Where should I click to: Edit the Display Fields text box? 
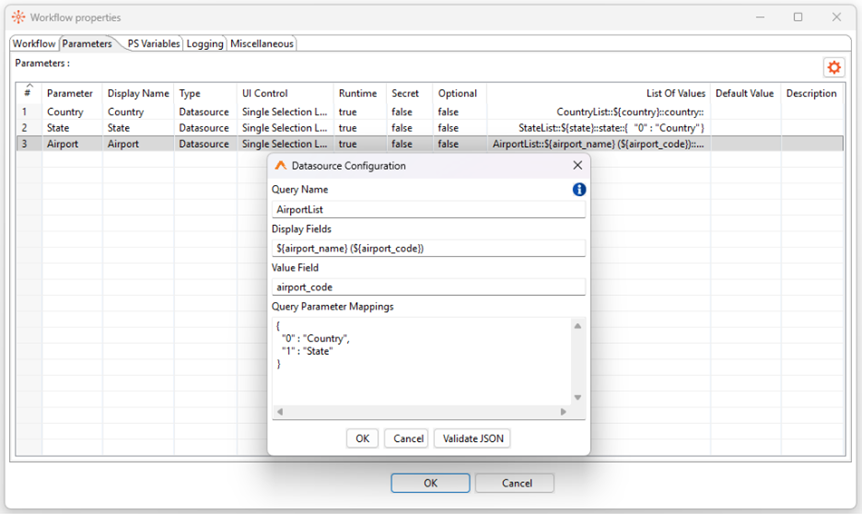pos(428,248)
